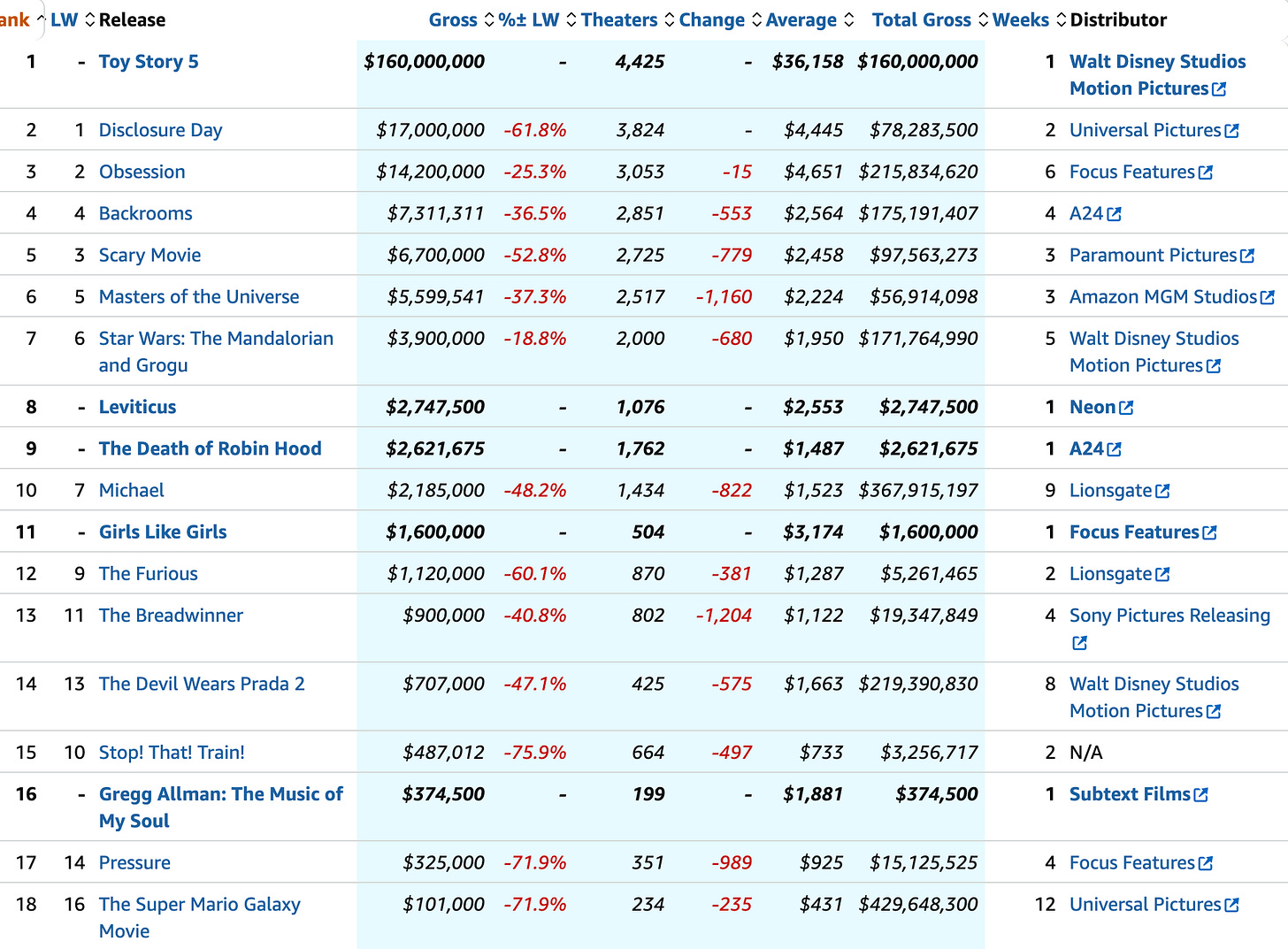Click theater change -1,204 for The Breadwinner
1288x949 pixels.
tap(724, 615)
